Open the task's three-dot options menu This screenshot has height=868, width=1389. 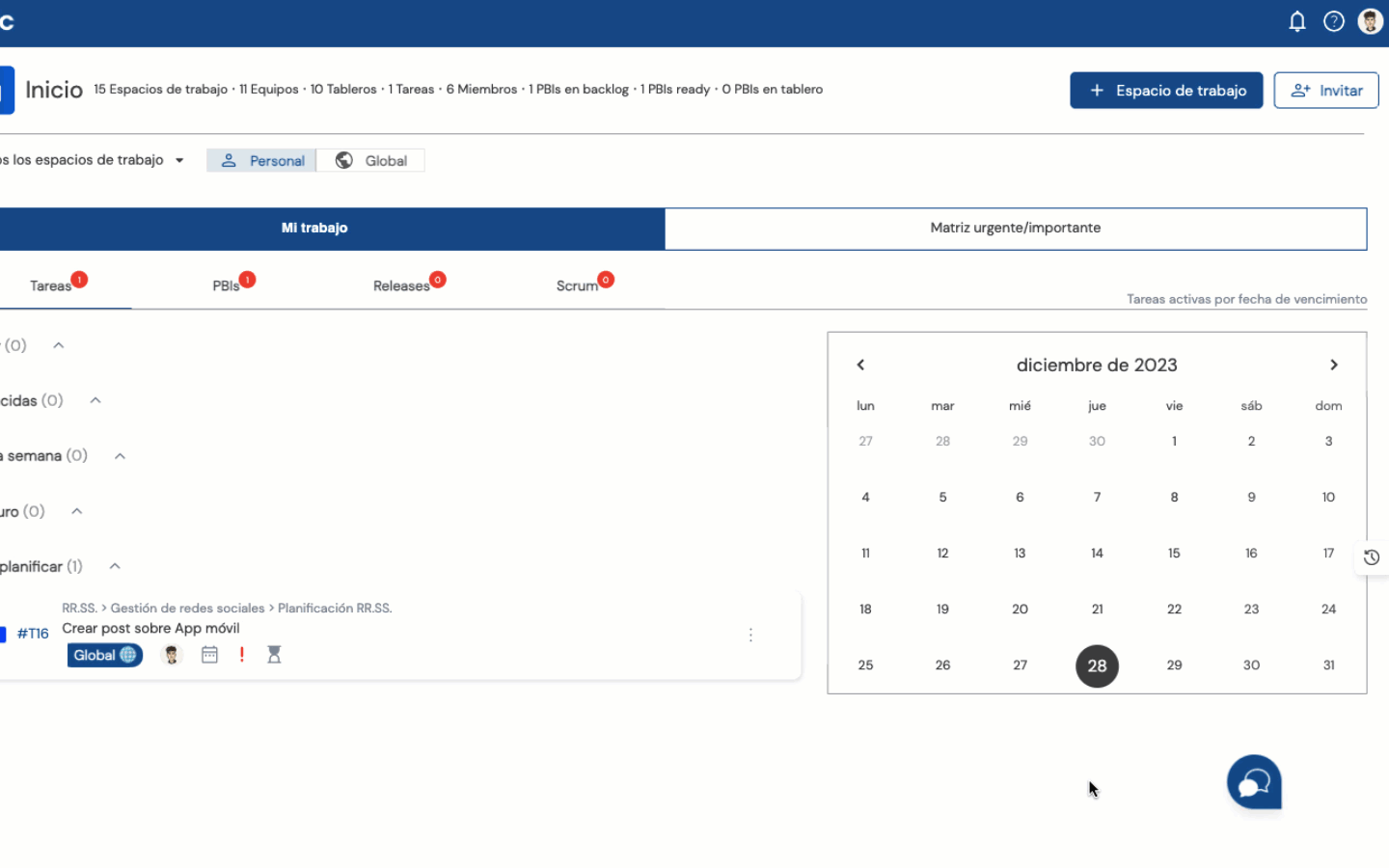click(750, 635)
